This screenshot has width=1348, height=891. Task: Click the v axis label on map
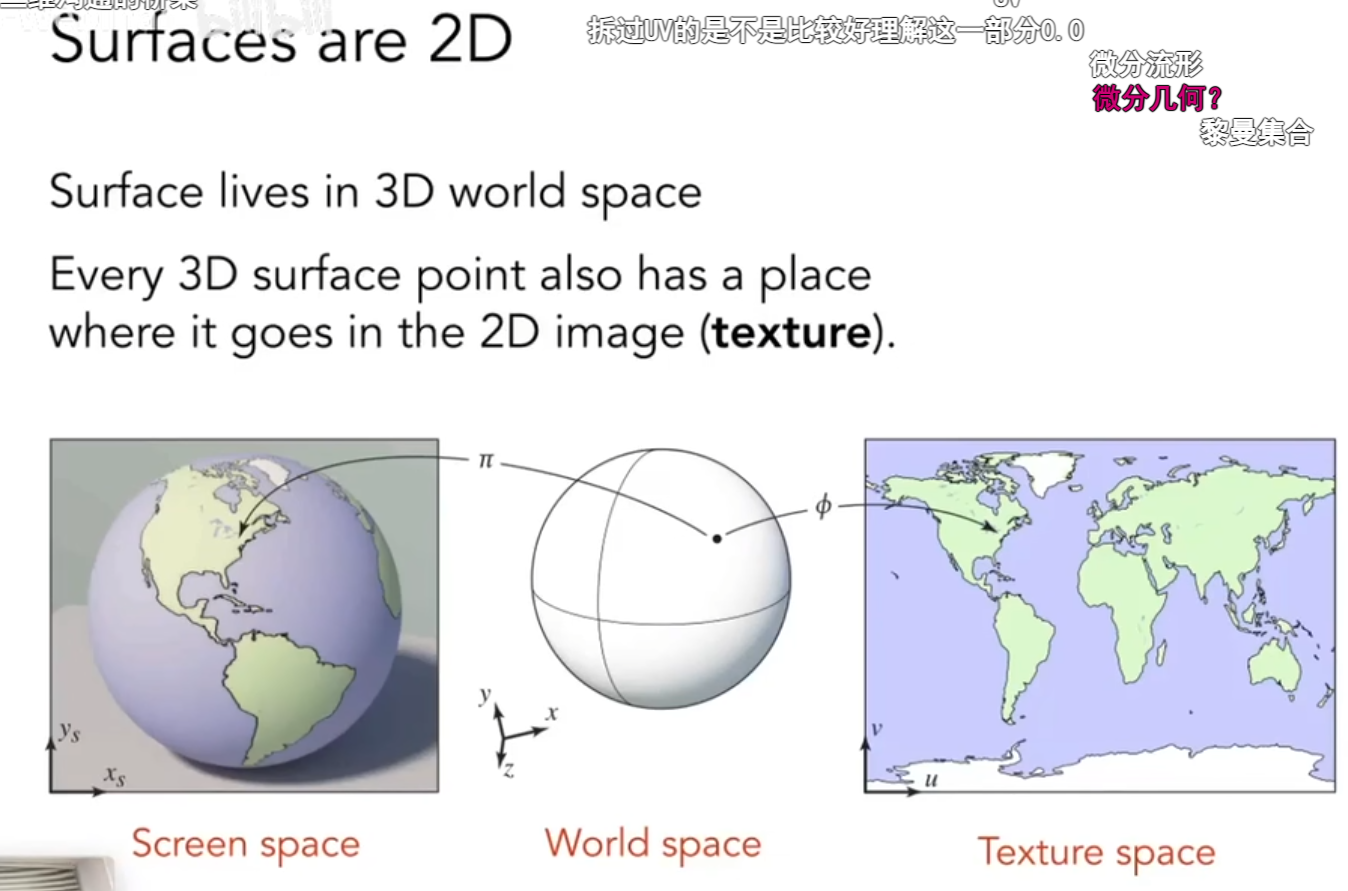point(876,728)
